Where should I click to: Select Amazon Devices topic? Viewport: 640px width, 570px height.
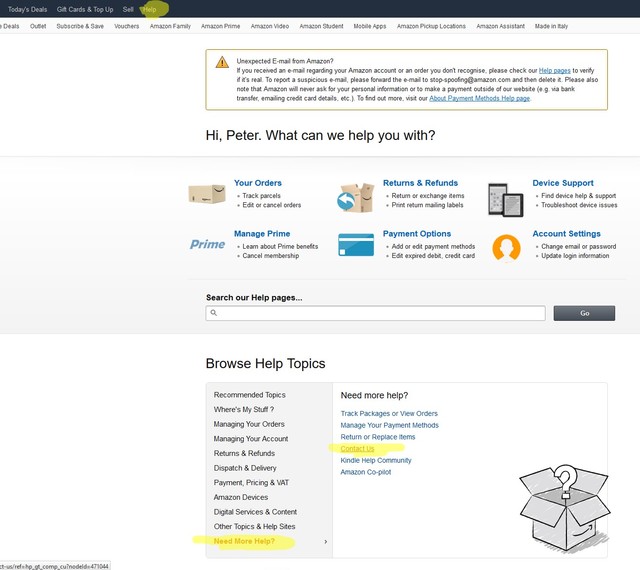[241, 497]
